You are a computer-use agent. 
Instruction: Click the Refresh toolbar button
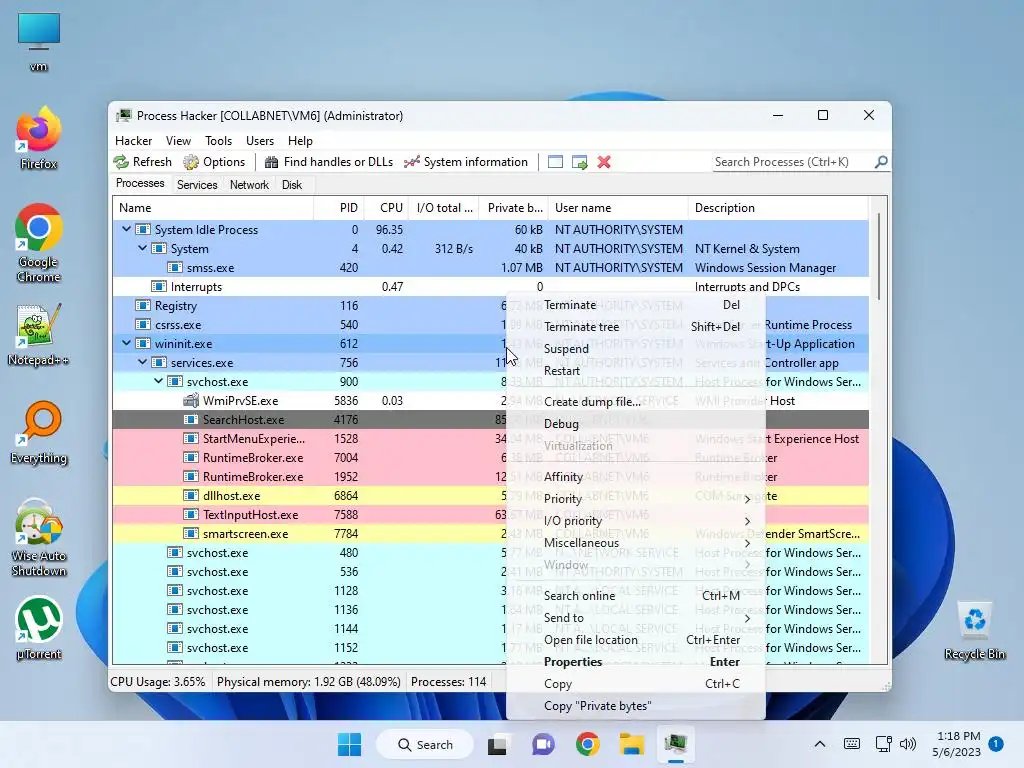tap(142, 162)
